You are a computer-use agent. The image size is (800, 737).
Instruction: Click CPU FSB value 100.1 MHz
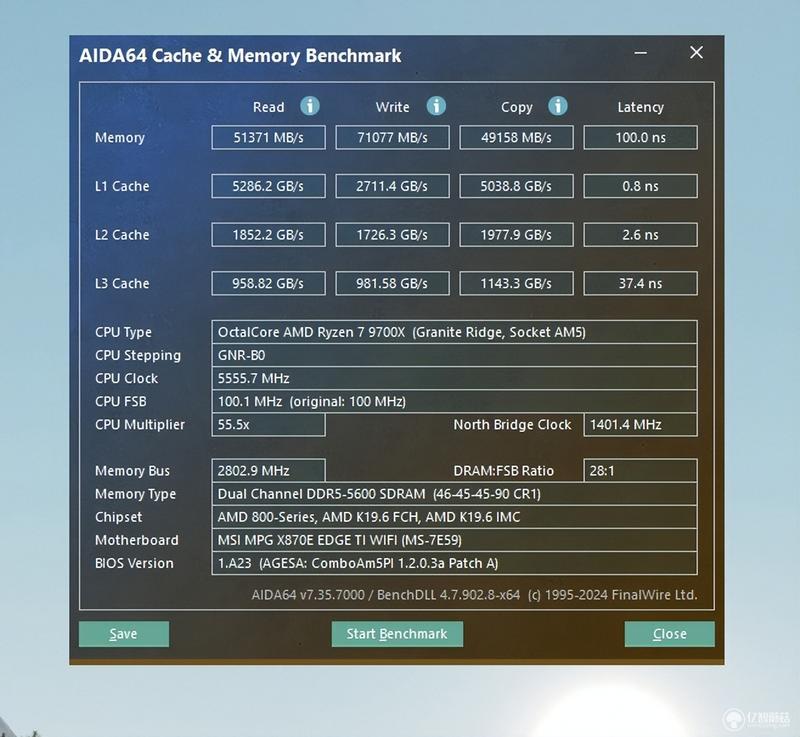[x=454, y=401]
